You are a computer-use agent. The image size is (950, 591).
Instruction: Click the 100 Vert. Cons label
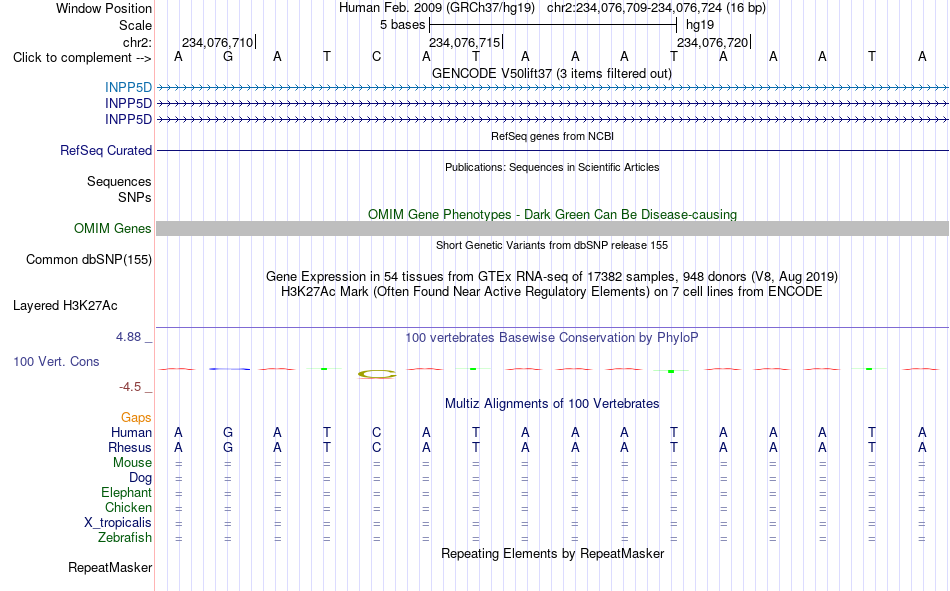56,361
